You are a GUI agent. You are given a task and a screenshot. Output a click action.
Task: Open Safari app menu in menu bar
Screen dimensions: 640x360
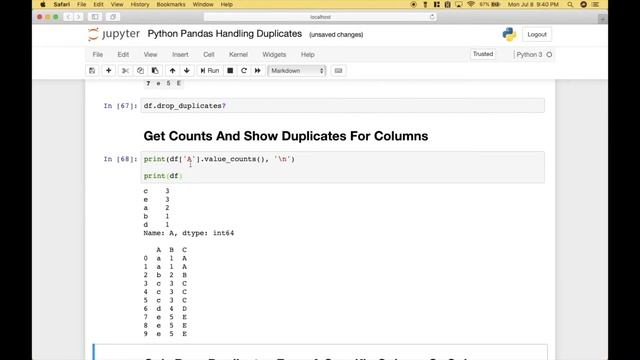(x=62, y=4)
